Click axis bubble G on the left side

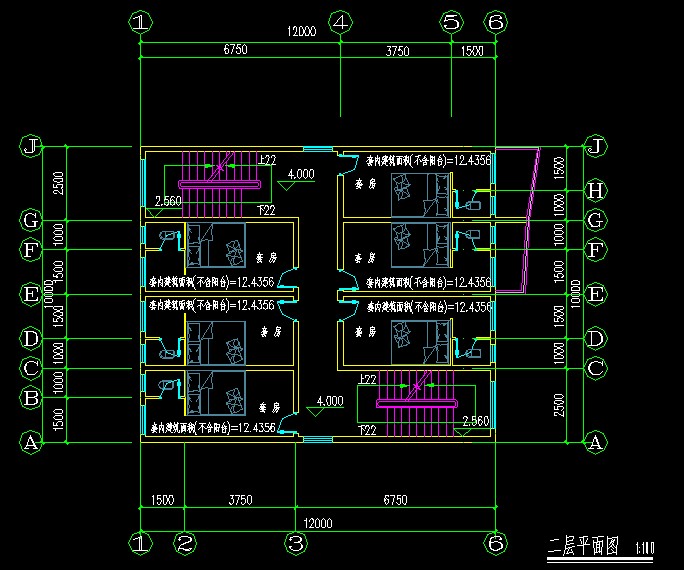(x=31, y=220)
